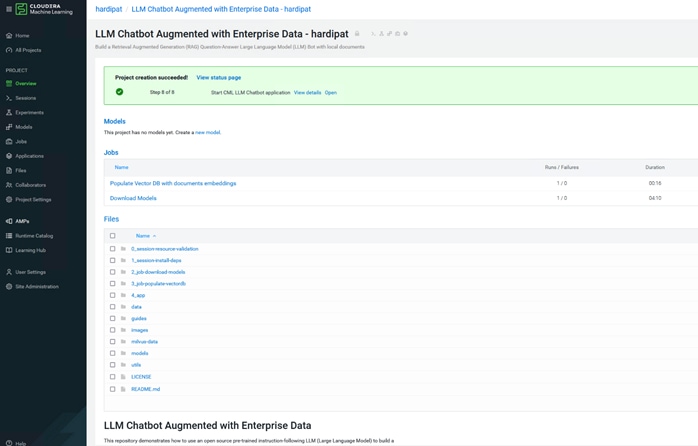
Task: Open the 4_app folder
Action: click(x=138, y=296)
